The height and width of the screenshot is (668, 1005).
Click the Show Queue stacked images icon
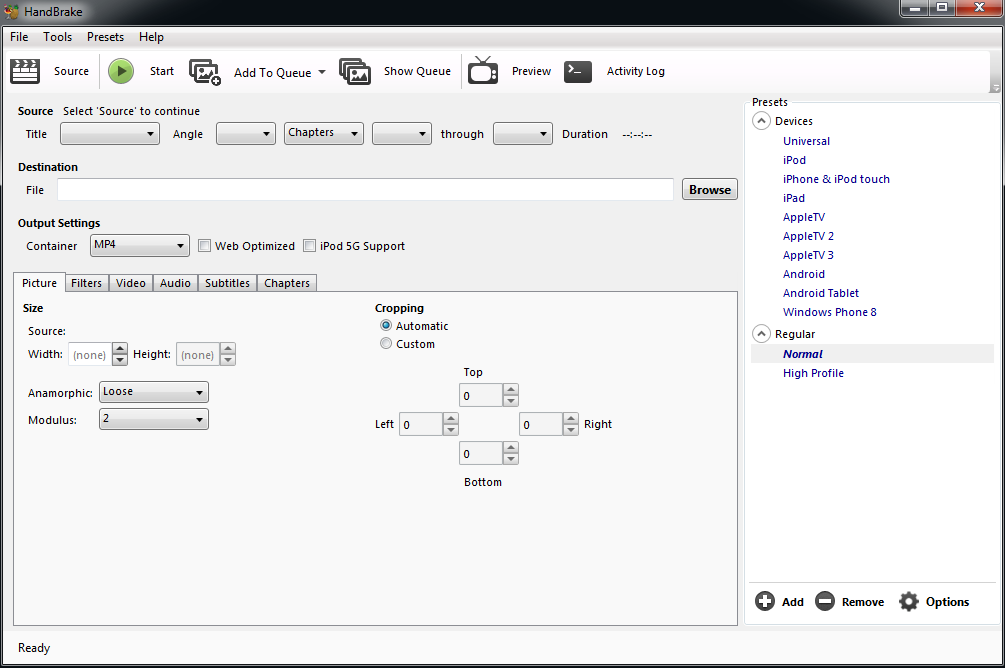(x=354, y=71)
